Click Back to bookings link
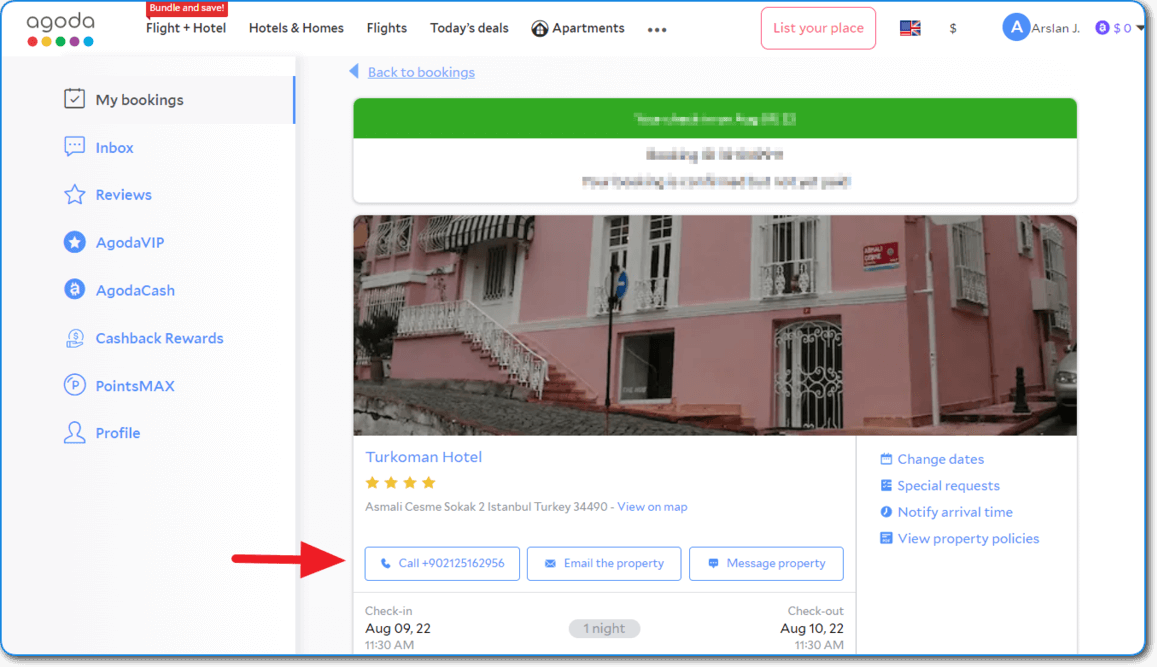 tap(421, 72)
